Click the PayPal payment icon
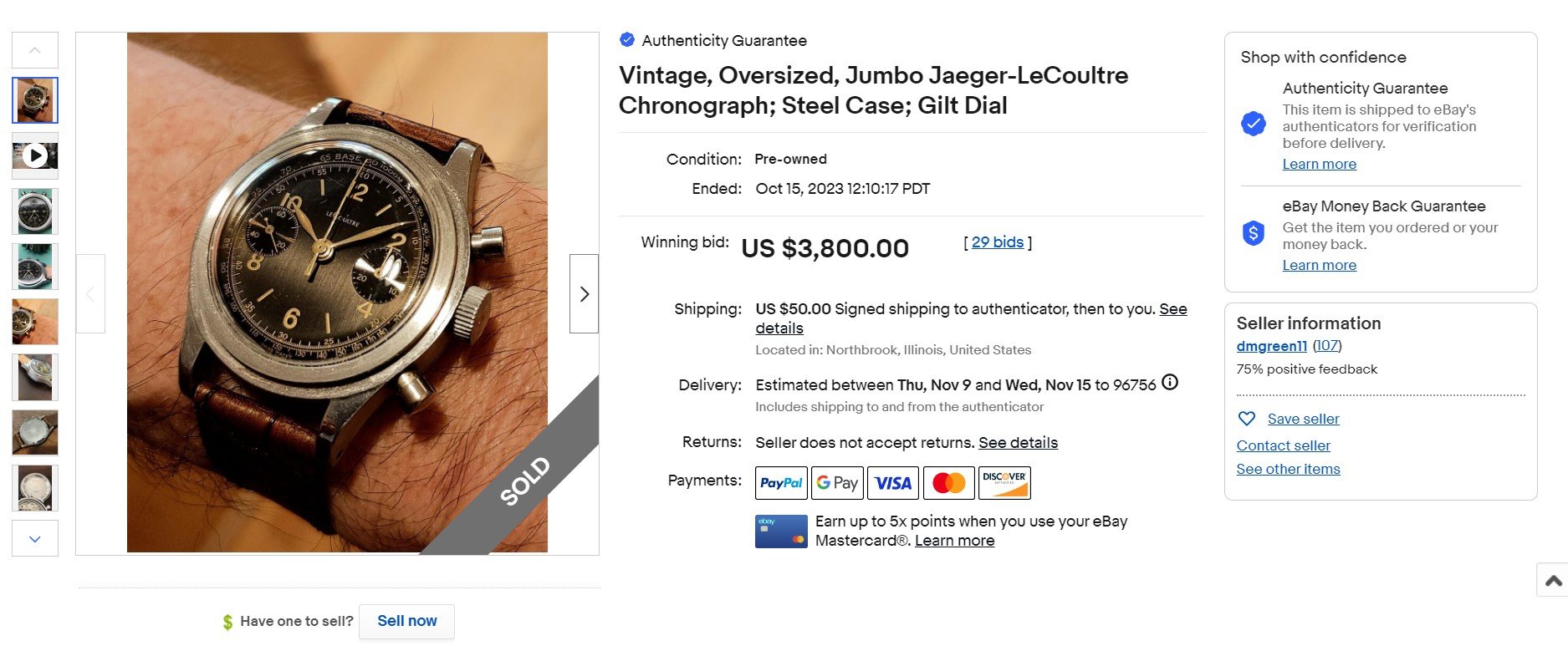 (781, 483)
